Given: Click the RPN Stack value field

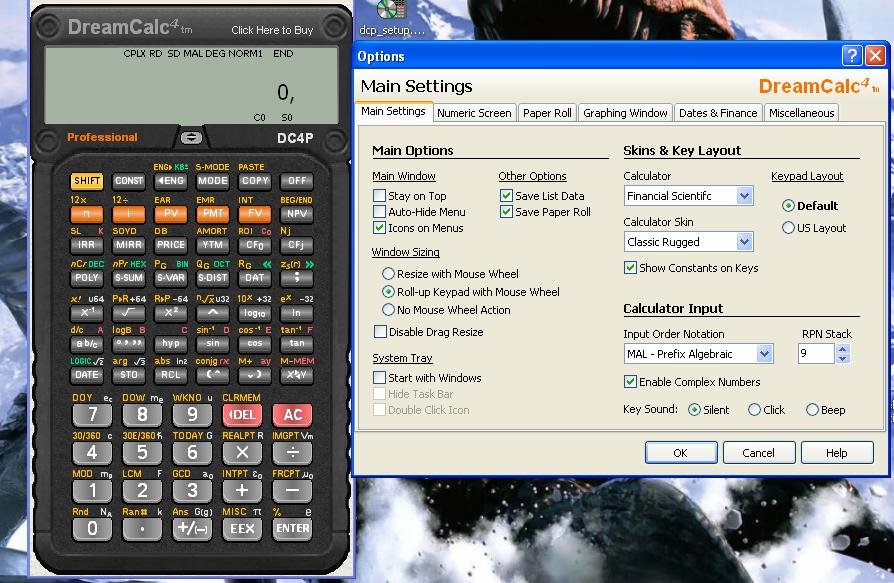Looking at the screenshot, I should 816,353.
